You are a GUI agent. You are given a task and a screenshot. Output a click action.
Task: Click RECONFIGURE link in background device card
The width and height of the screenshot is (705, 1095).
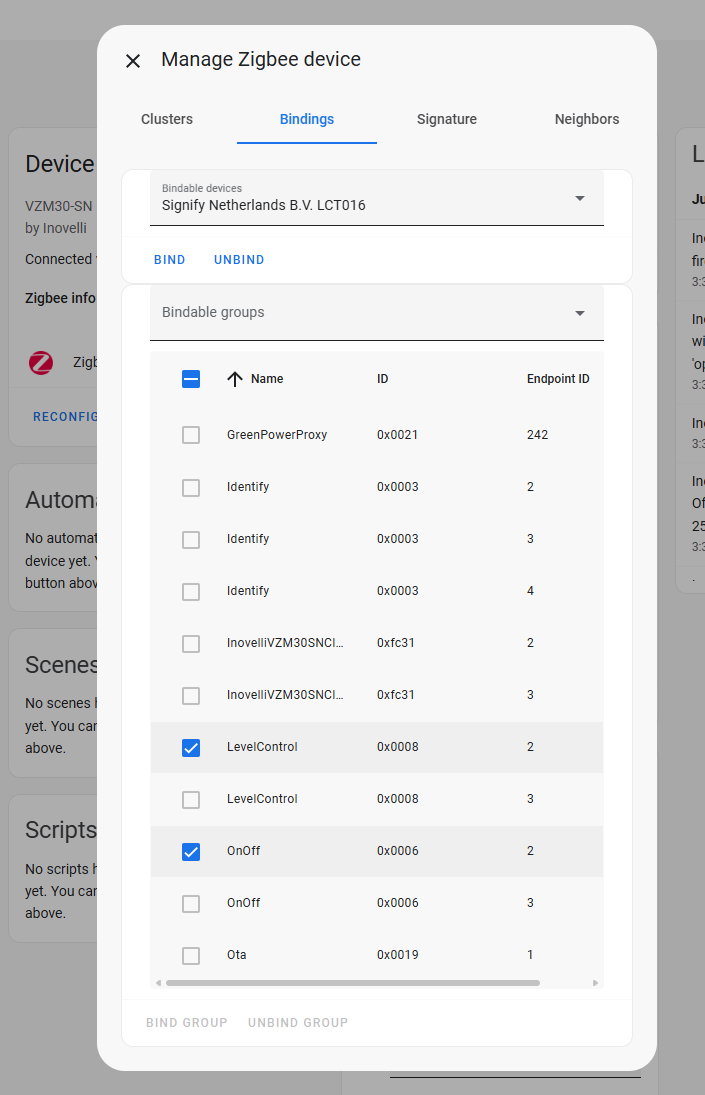click(65, 417)
